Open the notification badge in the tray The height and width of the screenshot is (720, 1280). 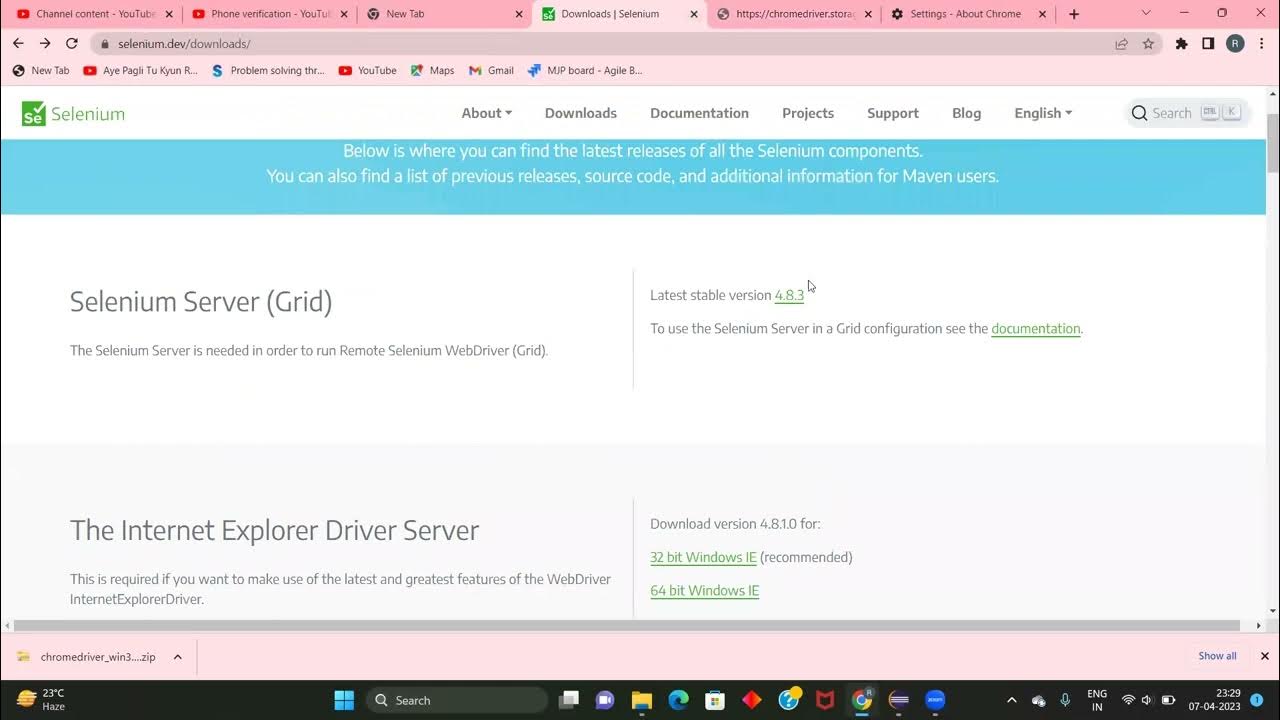point(1257,700)
